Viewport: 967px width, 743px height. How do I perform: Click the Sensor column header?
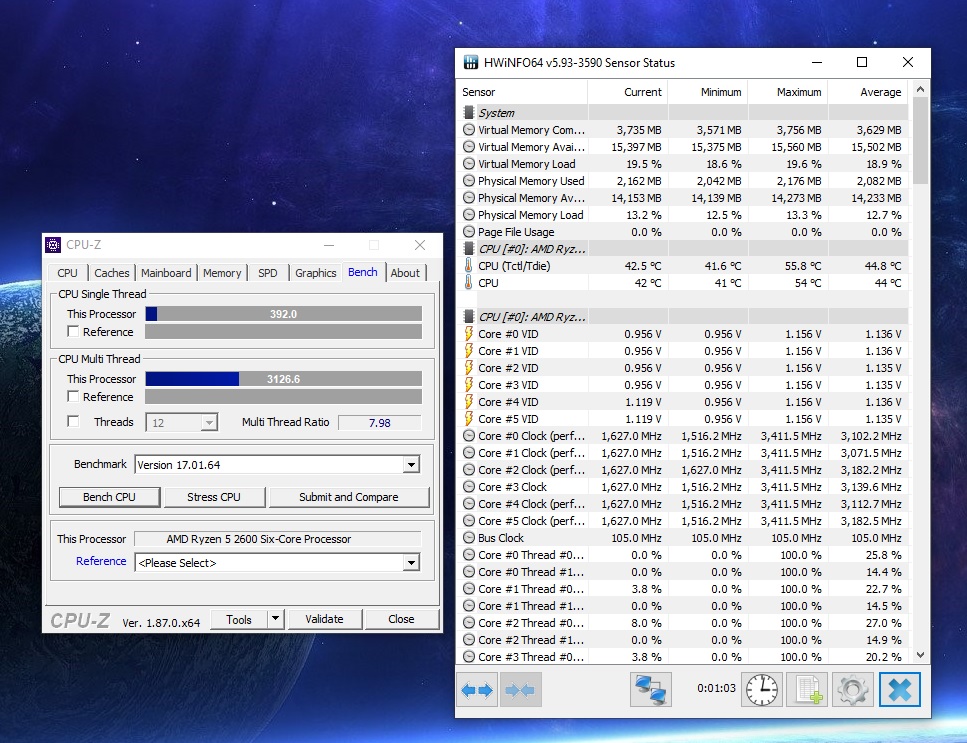click(x=522, y=92)
